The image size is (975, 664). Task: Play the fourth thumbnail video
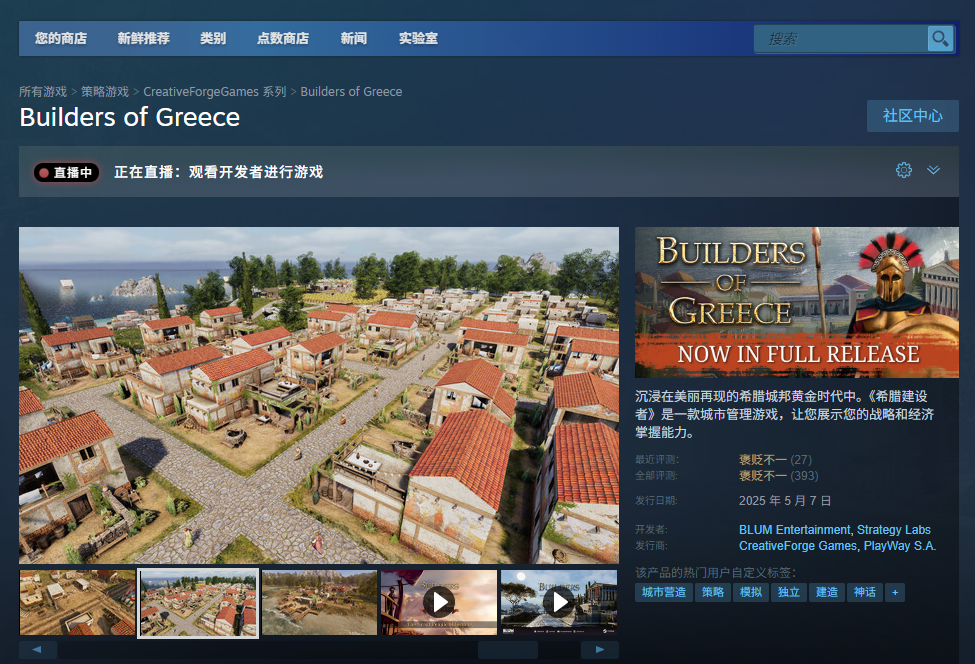coord(438,602)
